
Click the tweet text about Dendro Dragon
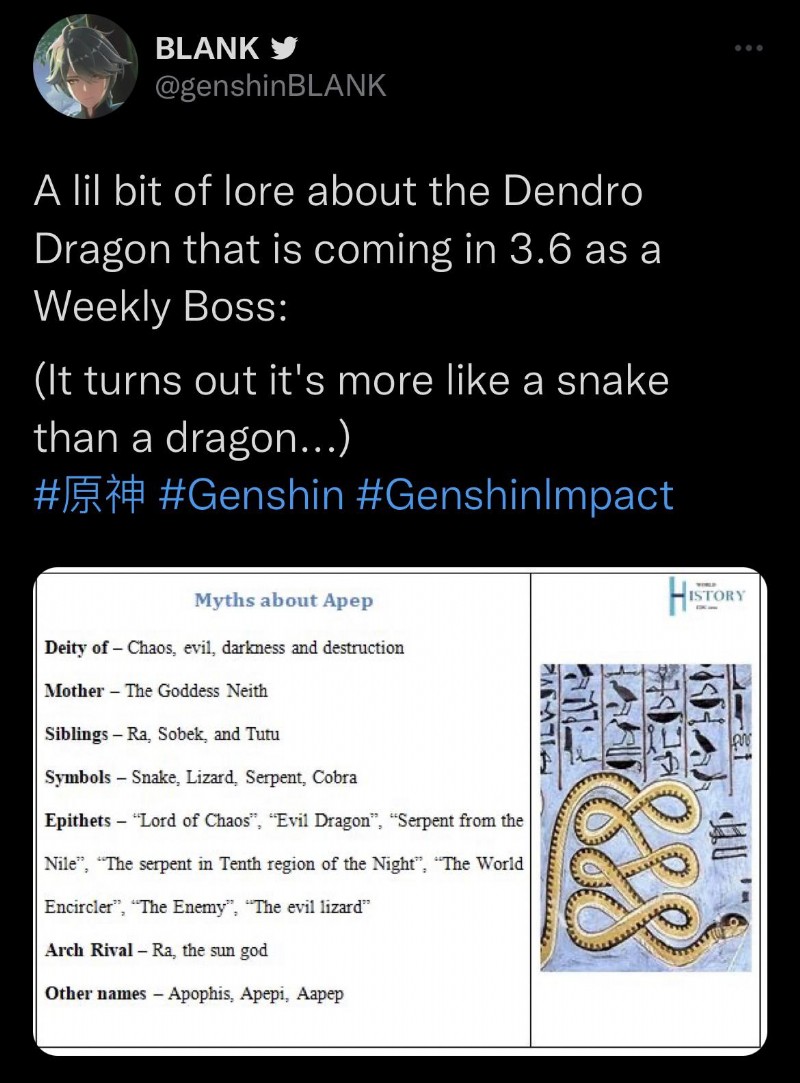pyautogui.click(x=347, y=248)
